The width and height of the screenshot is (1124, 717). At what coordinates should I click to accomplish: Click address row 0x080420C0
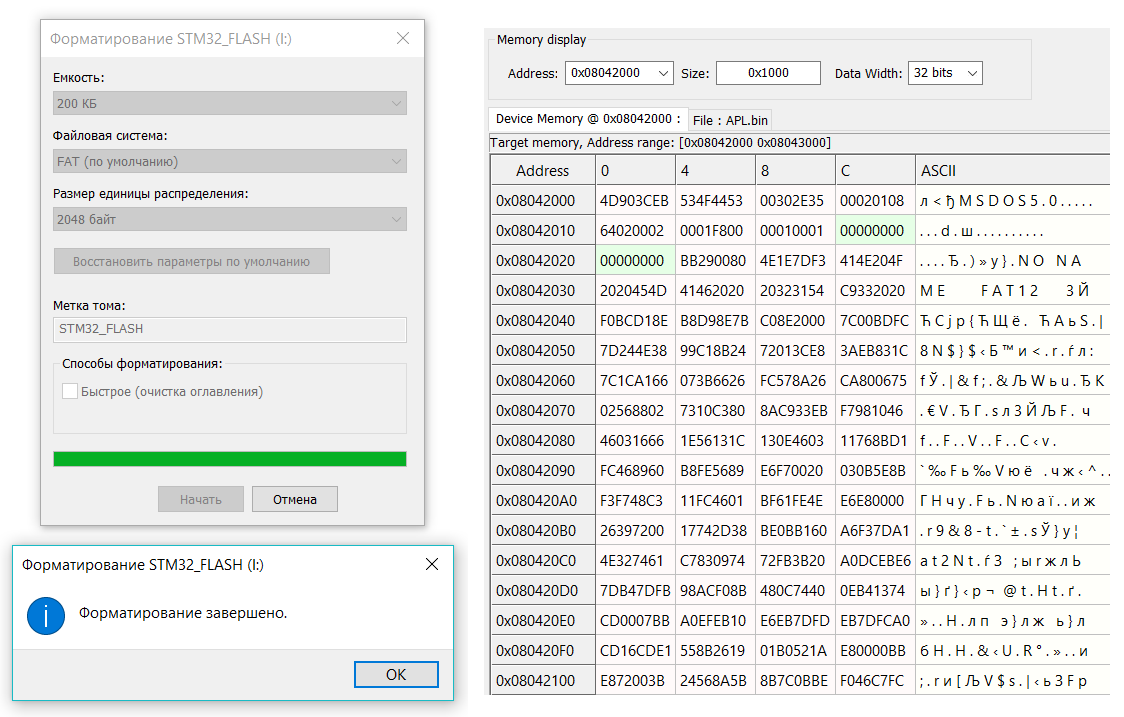coord(543,561)
